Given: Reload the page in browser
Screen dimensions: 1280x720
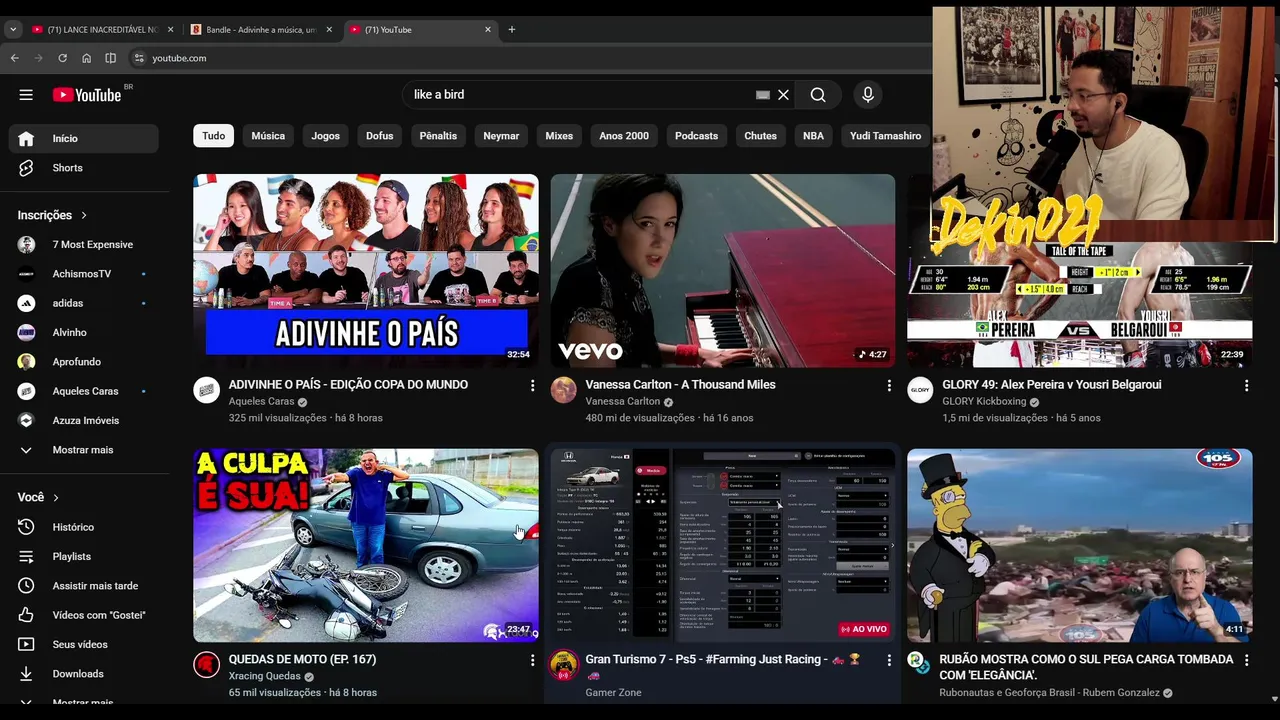Looking at the screenshot, I should pyautogui.click(x=62, y=58).
